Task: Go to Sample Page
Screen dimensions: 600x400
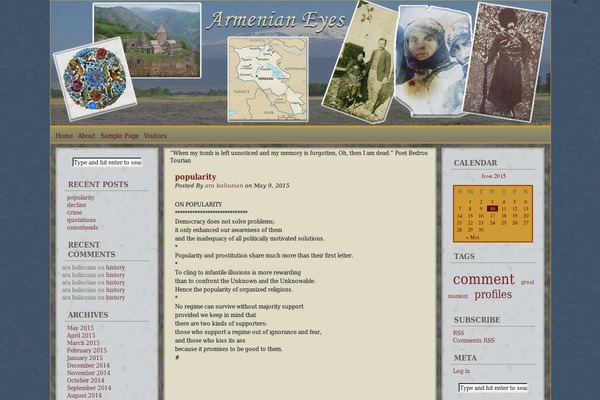Action: click(119, 136)
